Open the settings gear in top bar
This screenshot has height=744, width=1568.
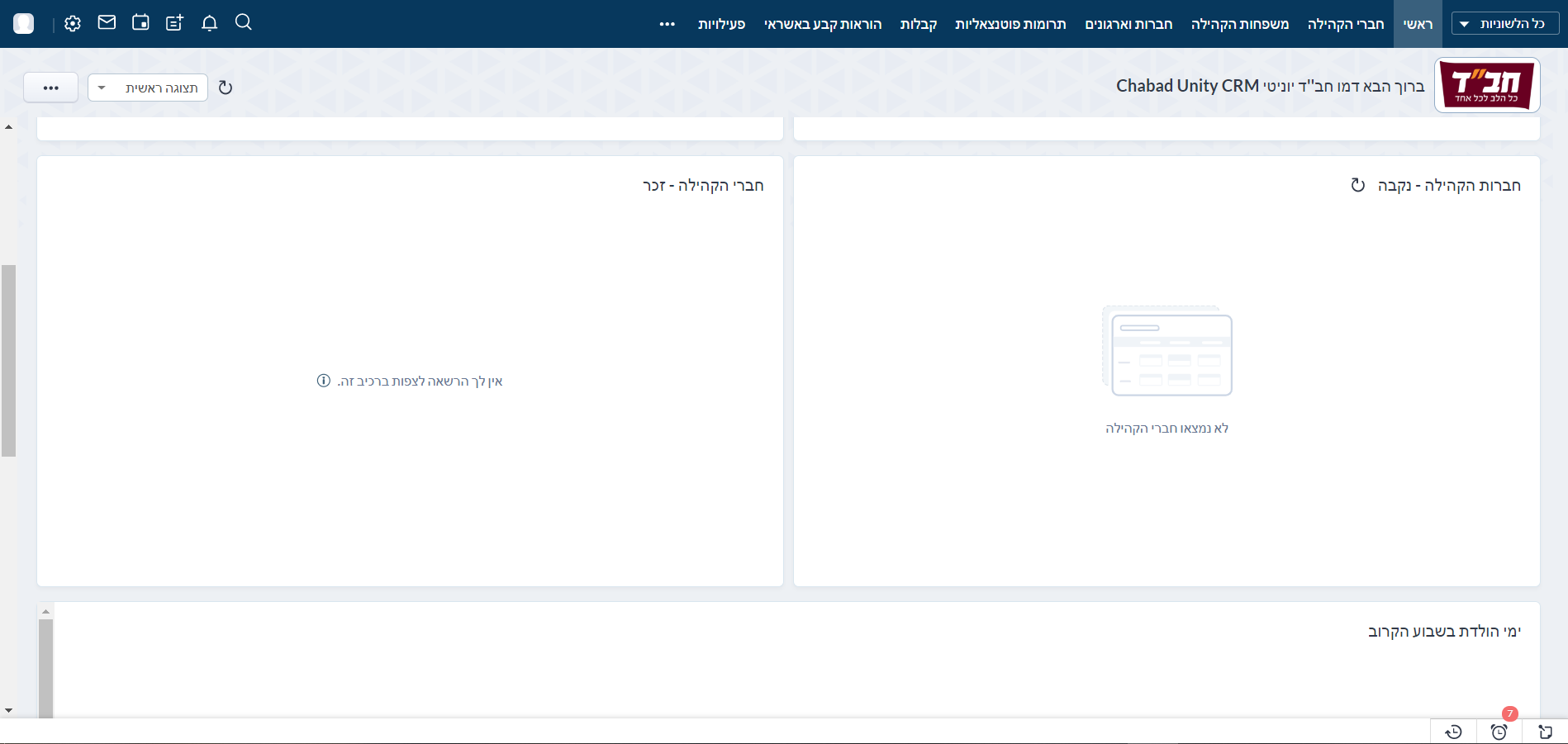pyautogui.click(x=73, y=24)
